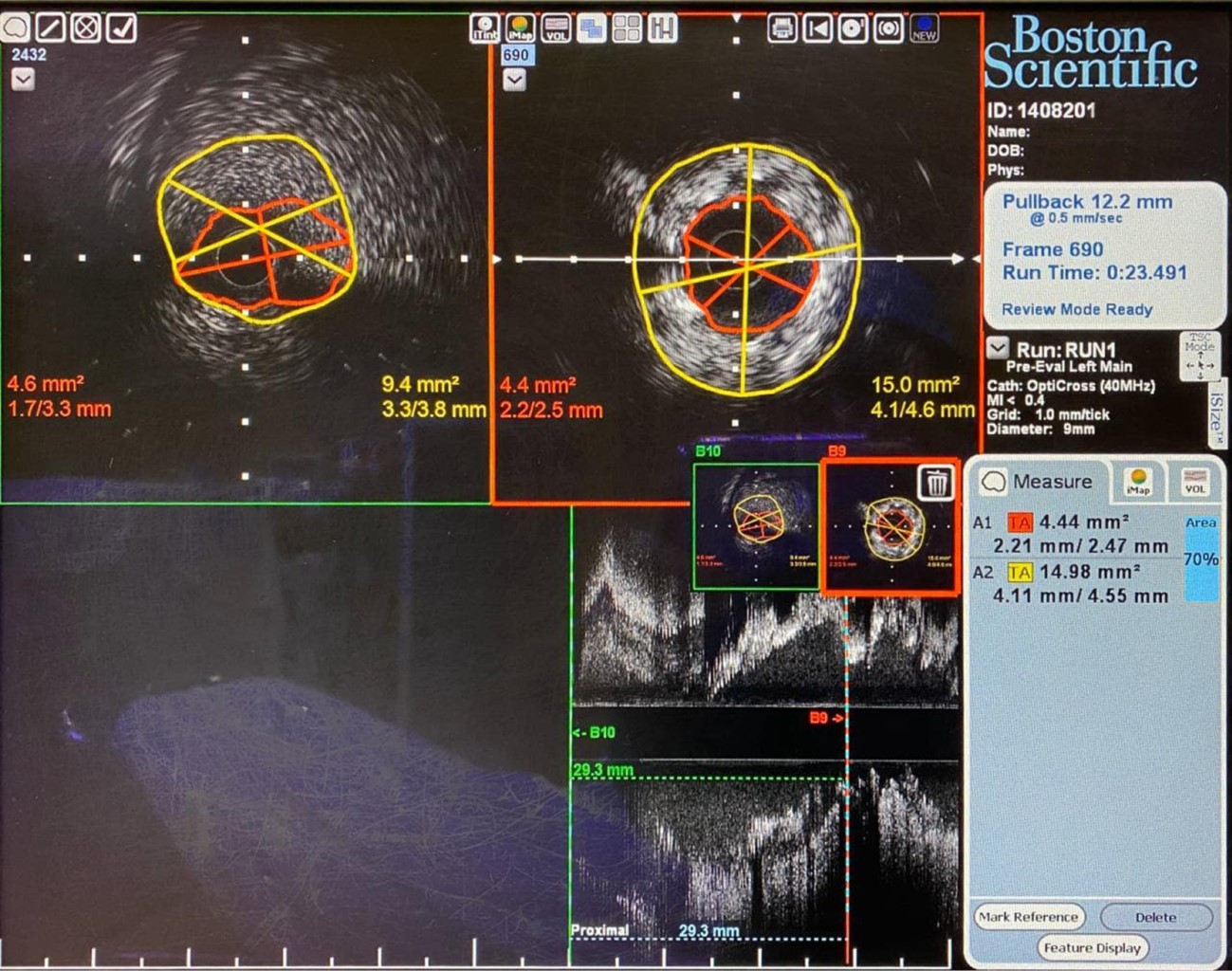Switch to the VOL tab in measurement panel
The height and width of the screenshot is (971, 1232).
1194,482
